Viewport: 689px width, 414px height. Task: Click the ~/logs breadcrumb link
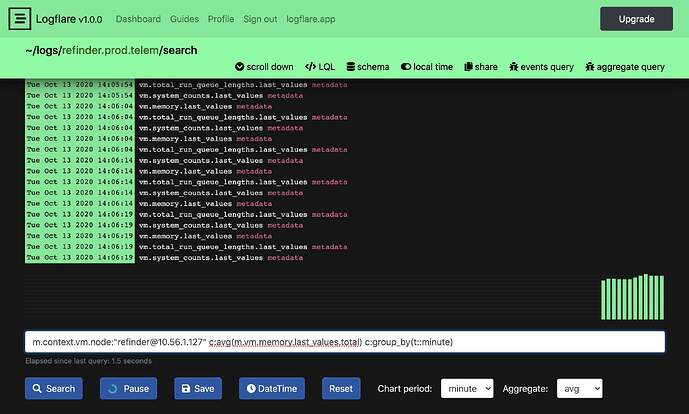pyautogui.click(x=43, y=51)
